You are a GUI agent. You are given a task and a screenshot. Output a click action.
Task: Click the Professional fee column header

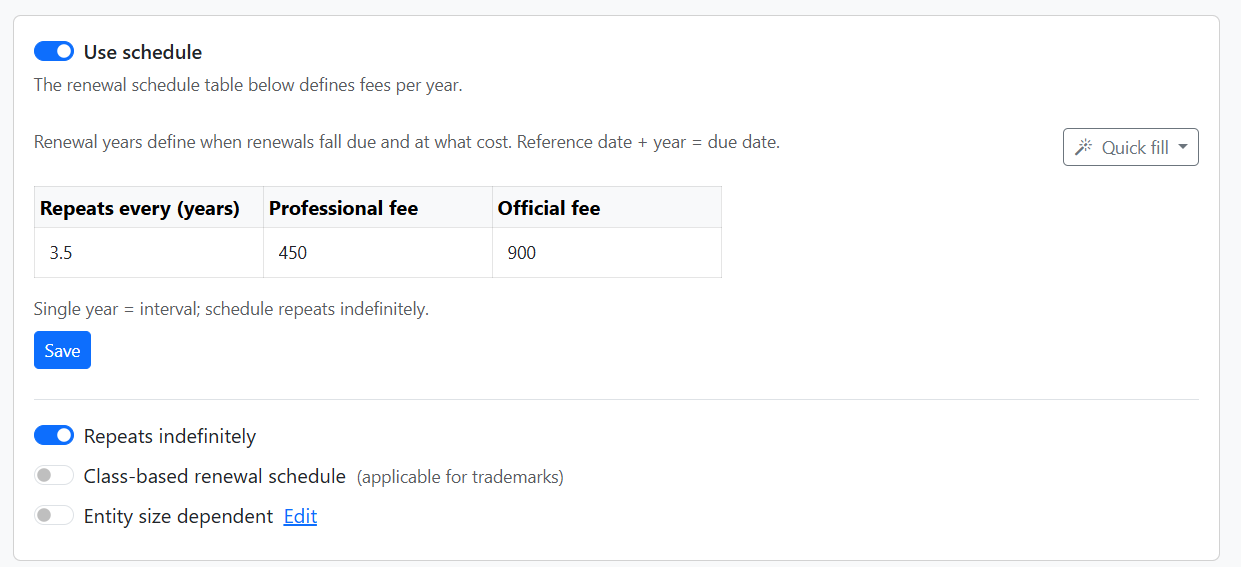tap(343, 208)
